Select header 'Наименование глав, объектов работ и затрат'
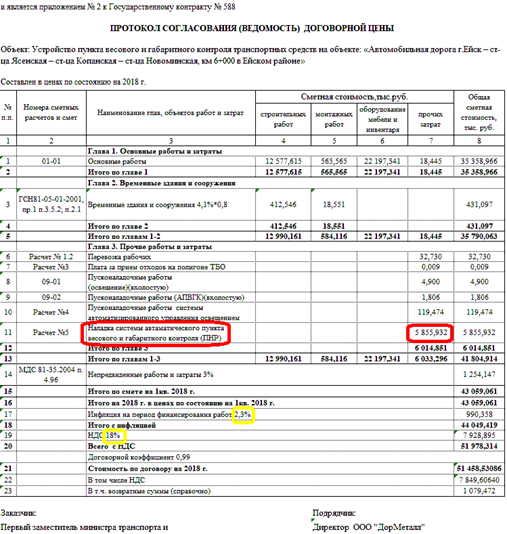507x534 pixels. click(x=171, y=113)
